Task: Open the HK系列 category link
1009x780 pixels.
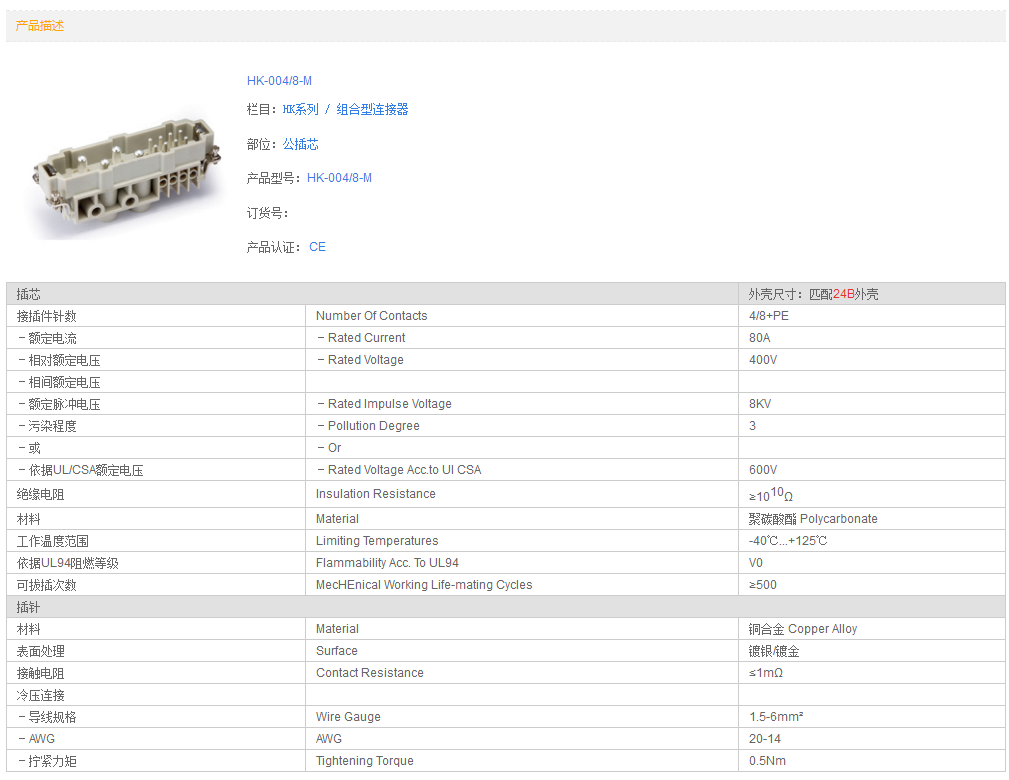Action: pyautogui.click(x=300, y=110)
